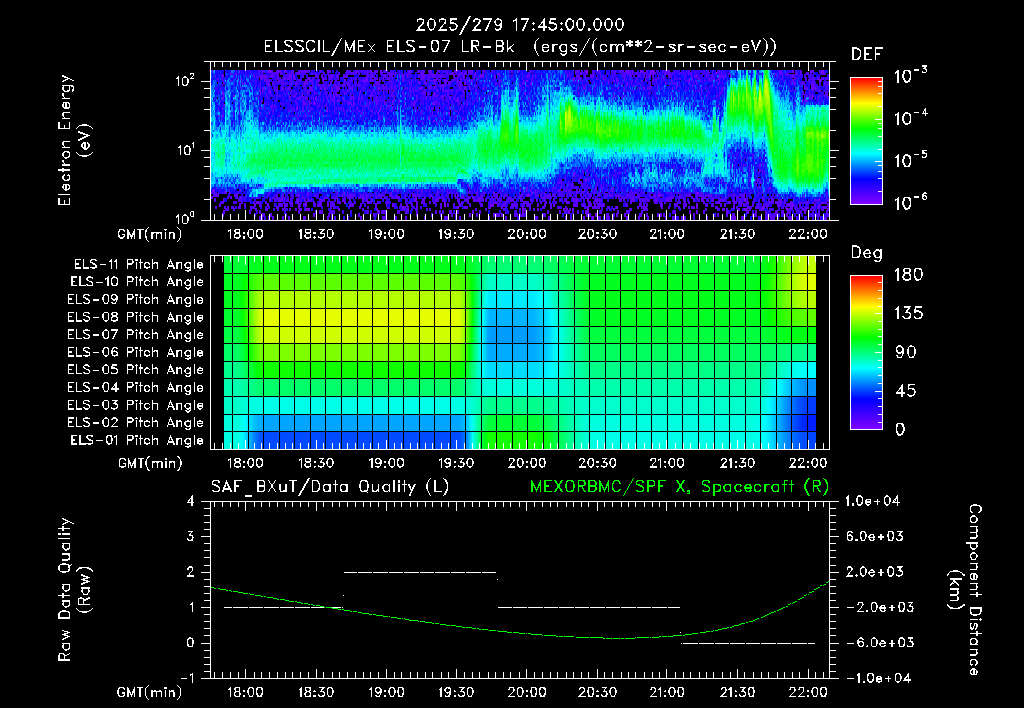Click the ELS-01 Pitch Angle row label

tap(137, 440)
